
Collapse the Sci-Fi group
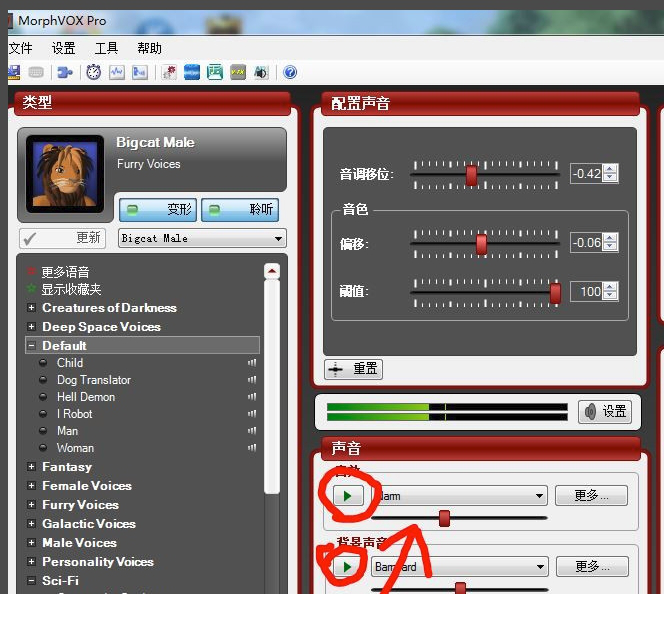[31, 581]
